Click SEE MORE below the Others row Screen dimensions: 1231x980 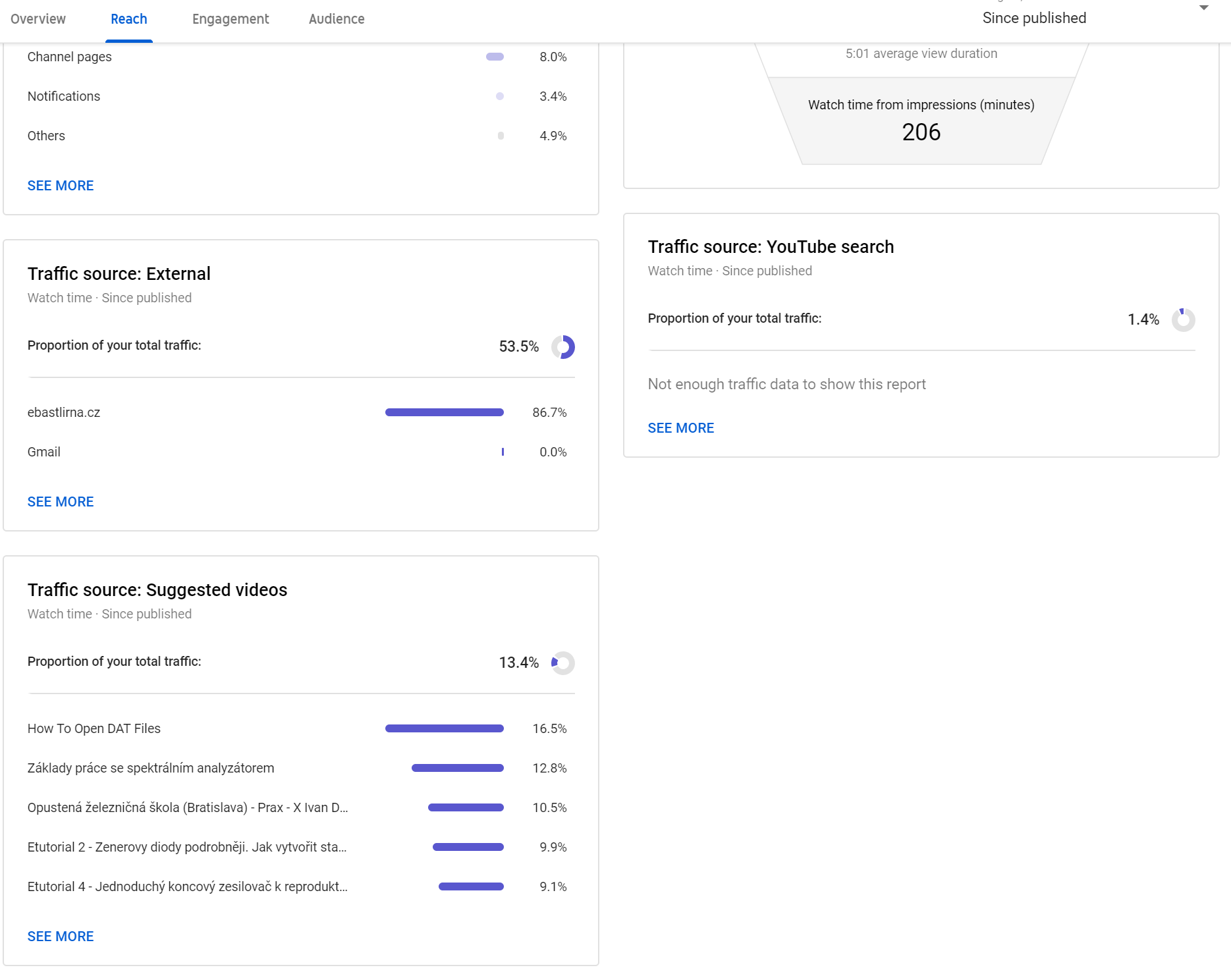61,186
